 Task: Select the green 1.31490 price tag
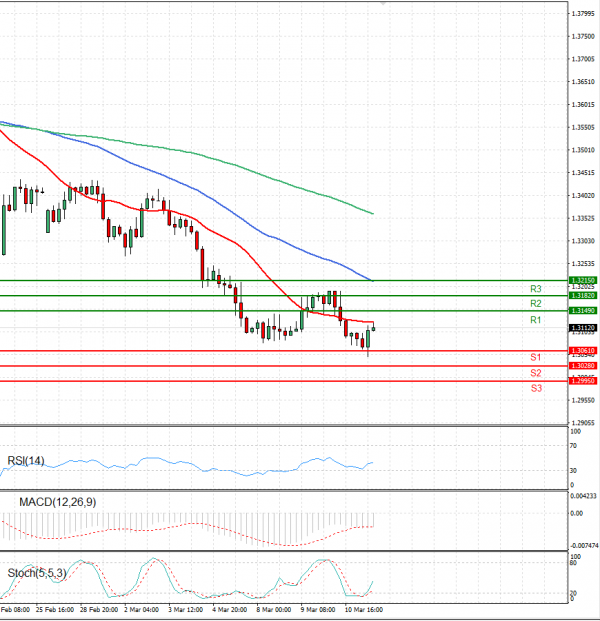pos(583,310)
